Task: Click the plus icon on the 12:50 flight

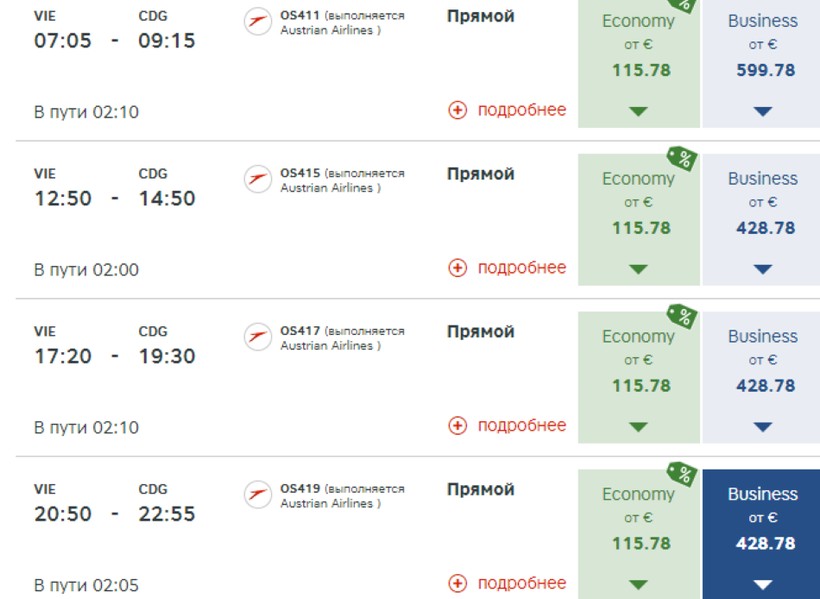Action: (458, 268)
